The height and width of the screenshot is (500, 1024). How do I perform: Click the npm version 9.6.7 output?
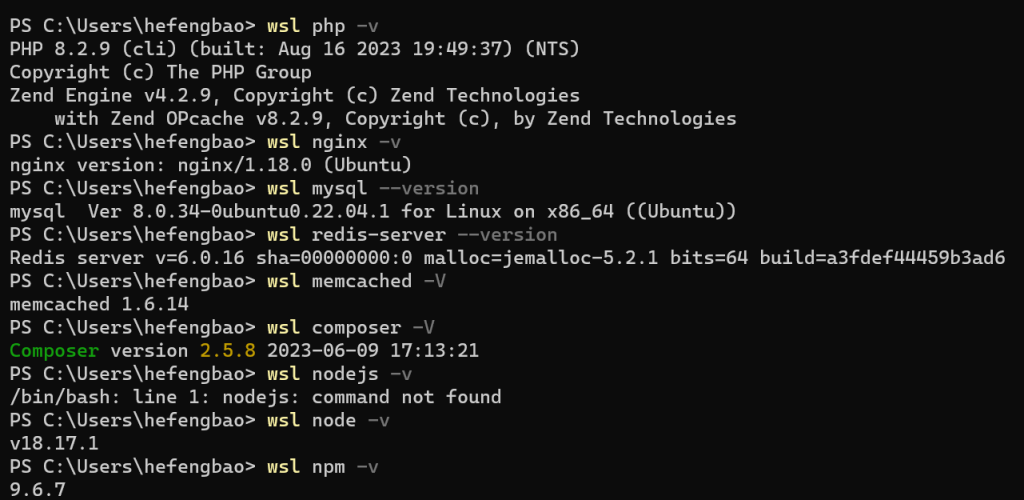click(x=37, y=490)
